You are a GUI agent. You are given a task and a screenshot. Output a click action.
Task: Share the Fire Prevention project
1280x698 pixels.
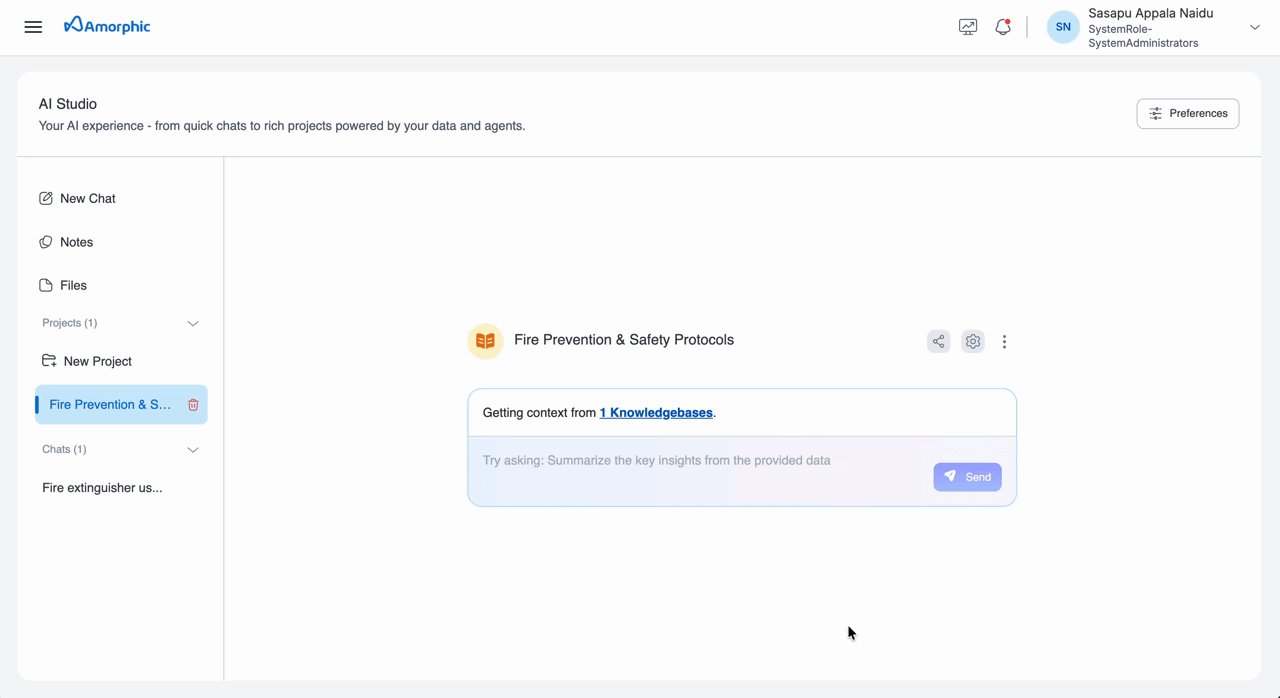938,341
